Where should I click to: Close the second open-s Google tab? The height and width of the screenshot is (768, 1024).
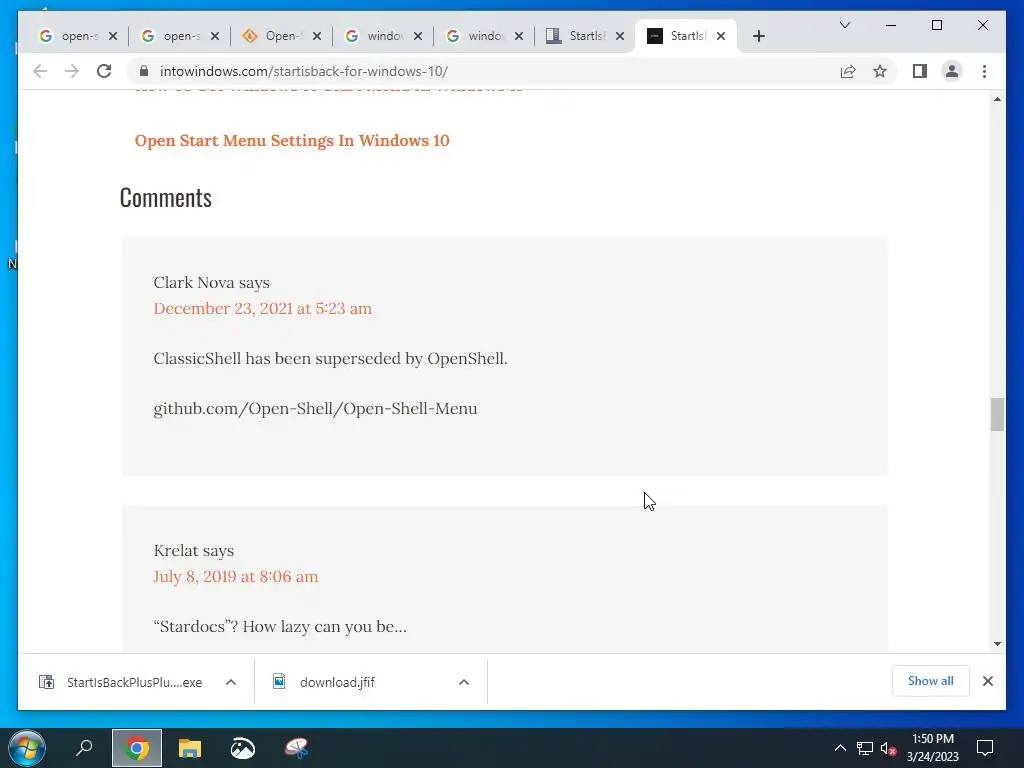tap(215, 36)
